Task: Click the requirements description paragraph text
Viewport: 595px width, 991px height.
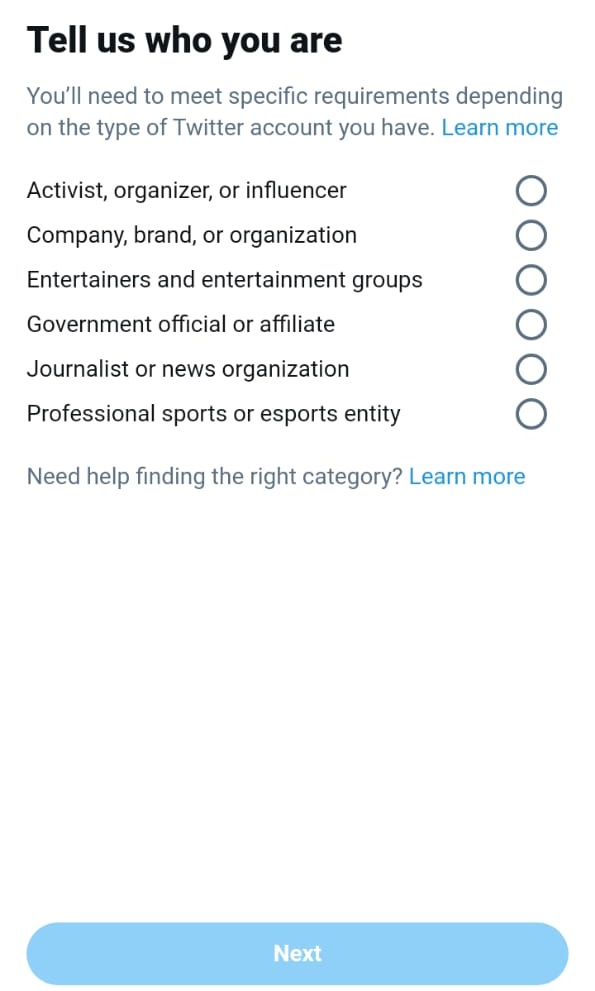Action: point(295,112)
